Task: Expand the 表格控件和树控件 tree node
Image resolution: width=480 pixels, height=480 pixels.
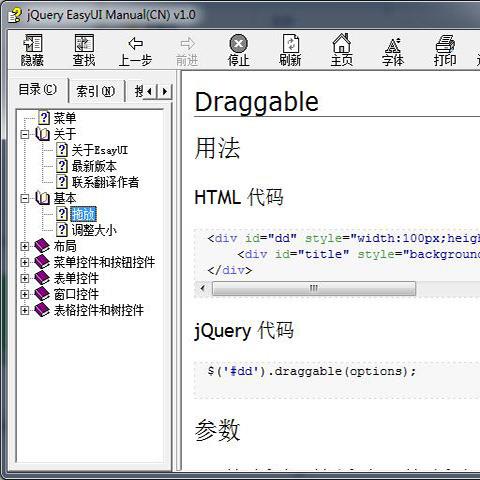Action: pyautogui.click(x=25, y=310)
